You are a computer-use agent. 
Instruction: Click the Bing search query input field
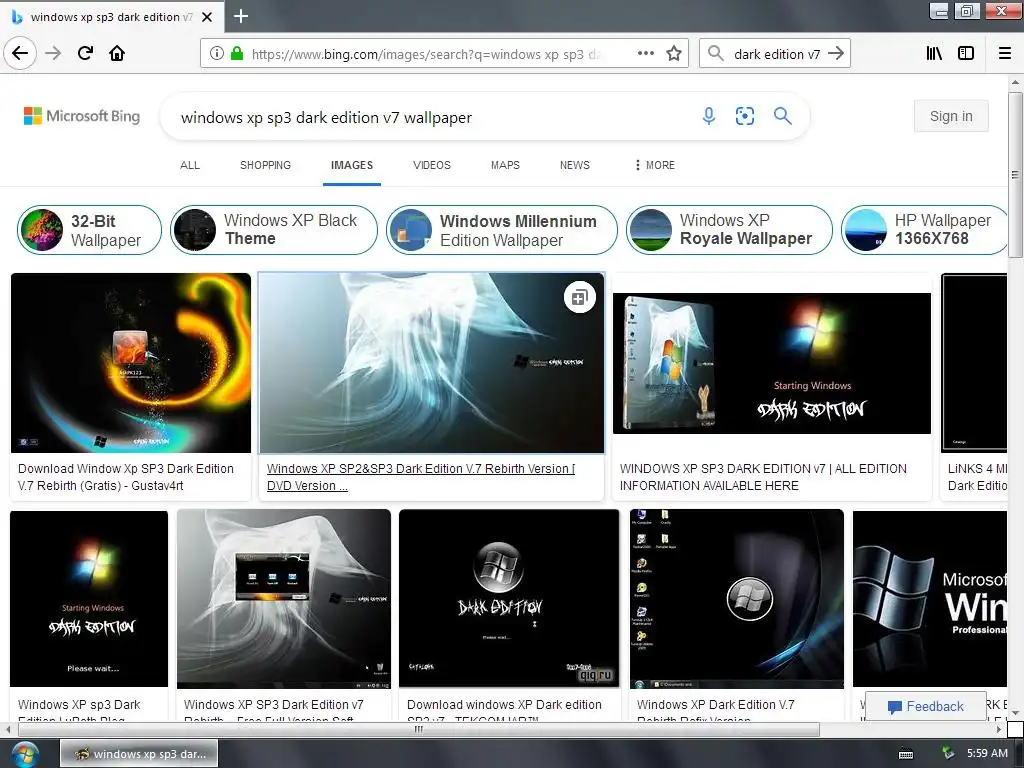point(431,118)
